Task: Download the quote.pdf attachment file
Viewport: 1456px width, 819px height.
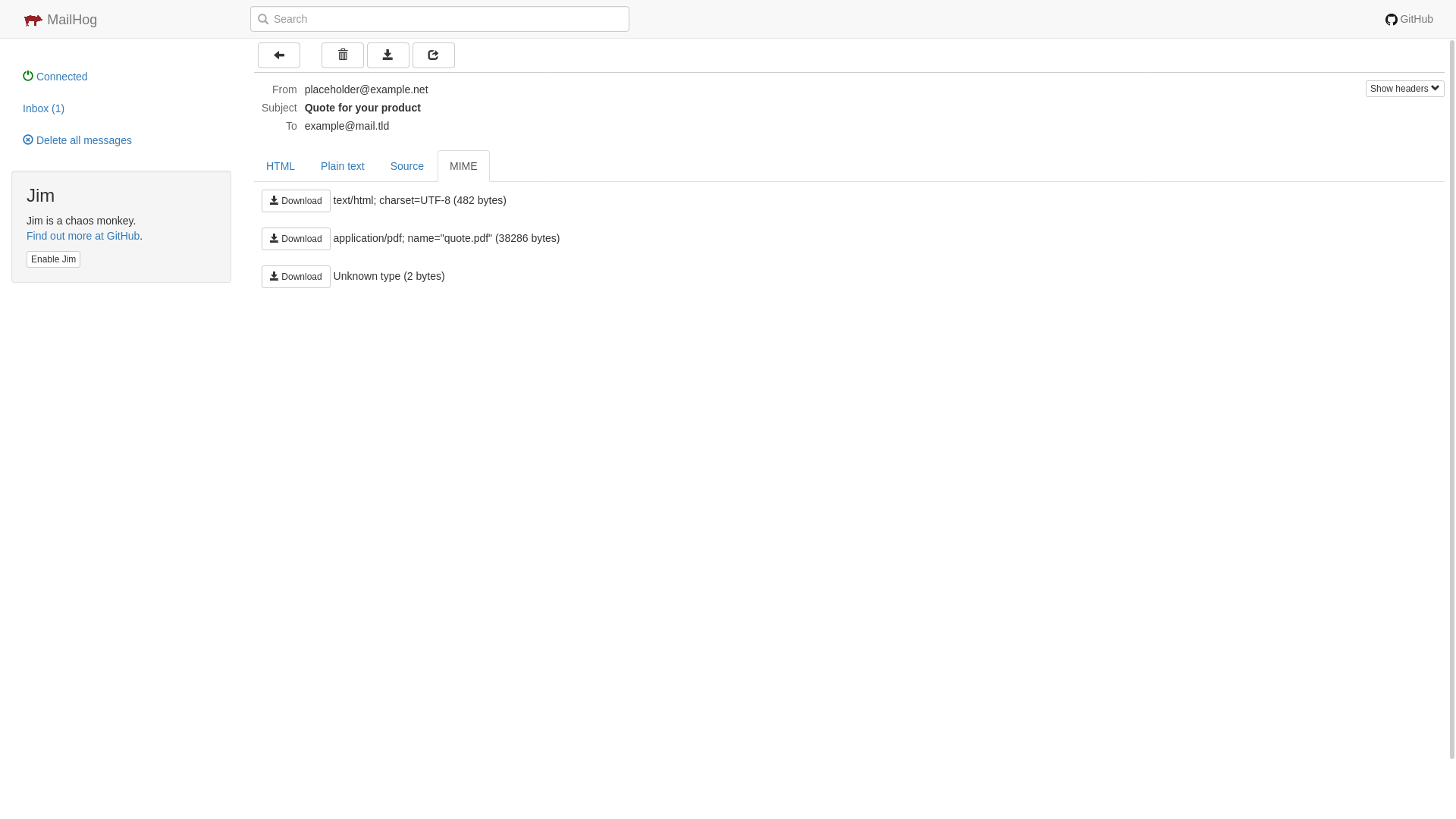Action: point(296,238)
